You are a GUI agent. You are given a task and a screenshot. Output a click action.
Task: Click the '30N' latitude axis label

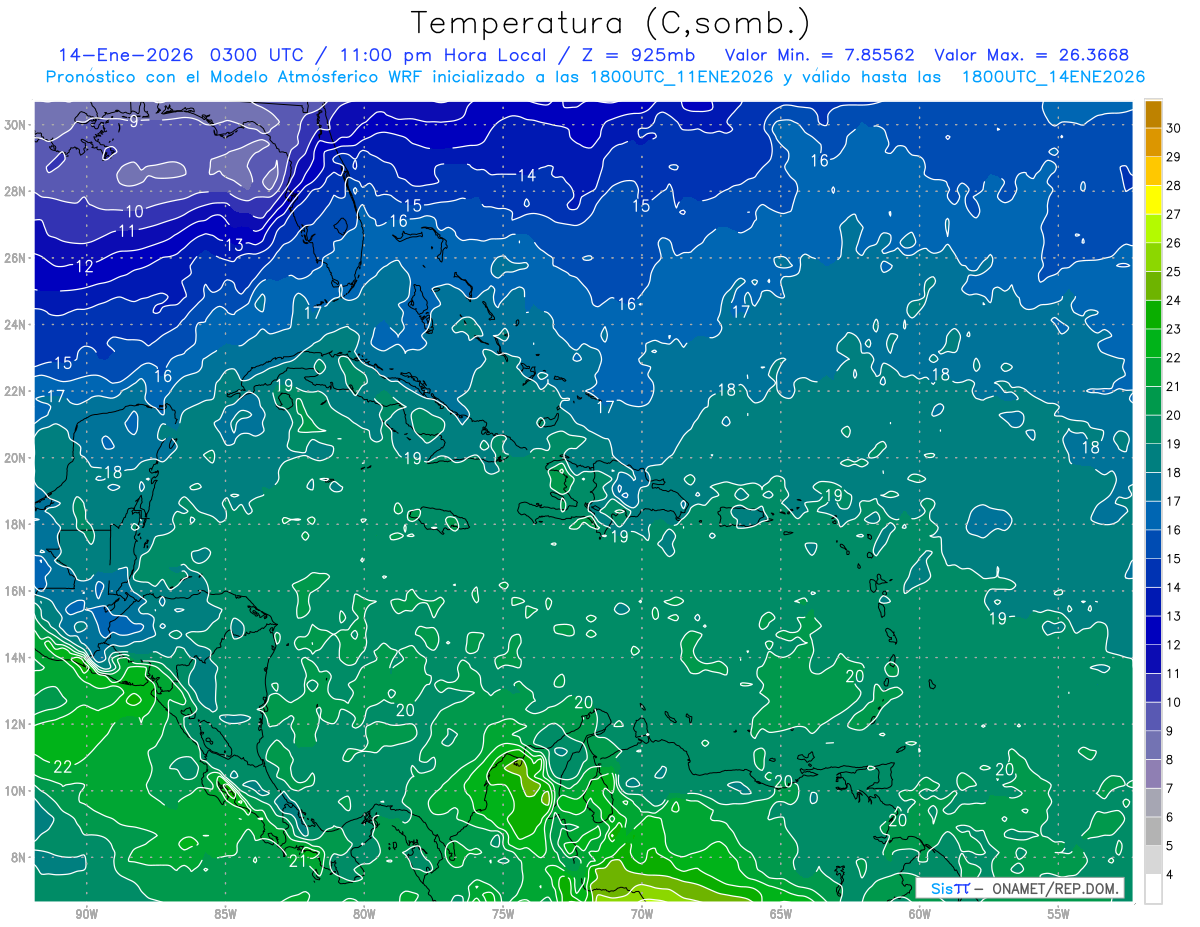(14, 125)
